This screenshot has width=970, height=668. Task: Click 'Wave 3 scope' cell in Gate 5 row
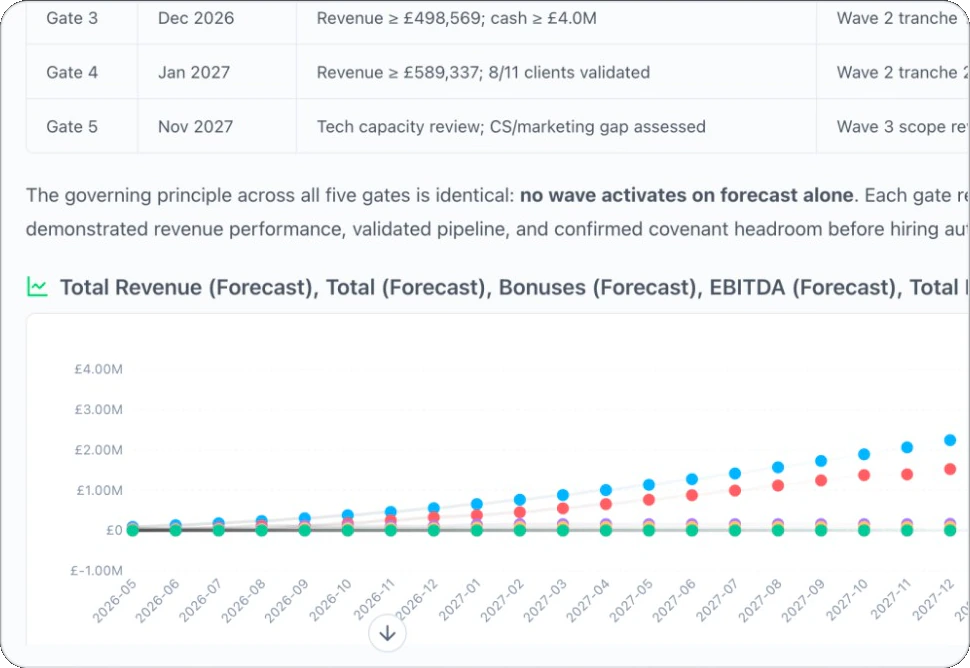point(893,127)
